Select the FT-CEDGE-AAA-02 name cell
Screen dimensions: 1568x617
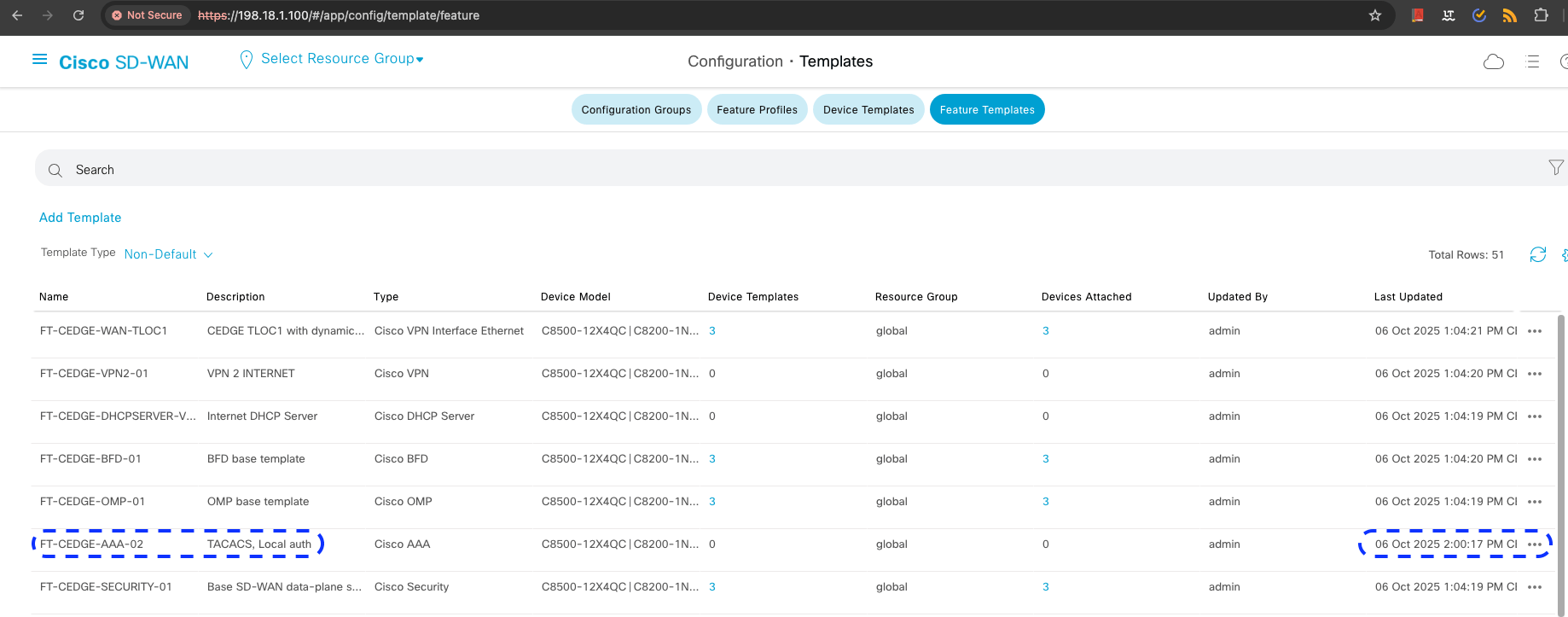pos(92,544)
